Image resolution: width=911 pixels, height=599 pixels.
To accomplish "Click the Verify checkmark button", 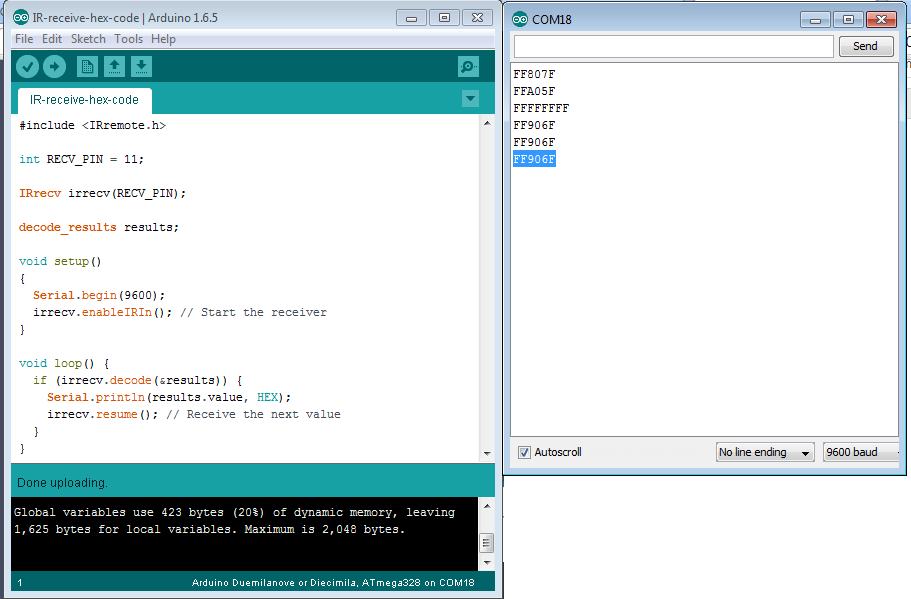I will tap(27, 66).
